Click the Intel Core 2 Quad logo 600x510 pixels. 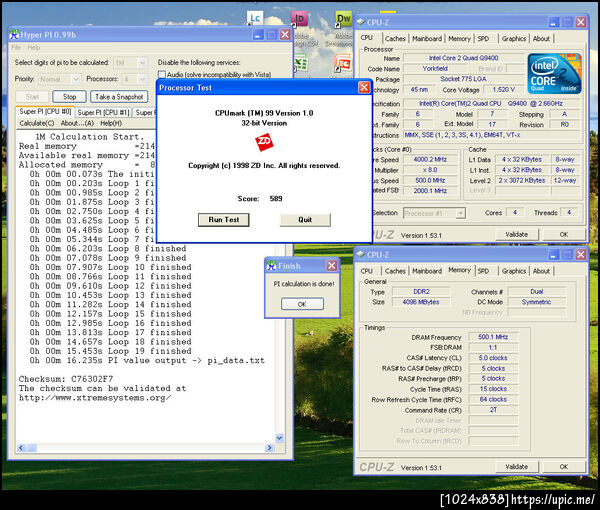pyautogui.click(x=554, y=74)
